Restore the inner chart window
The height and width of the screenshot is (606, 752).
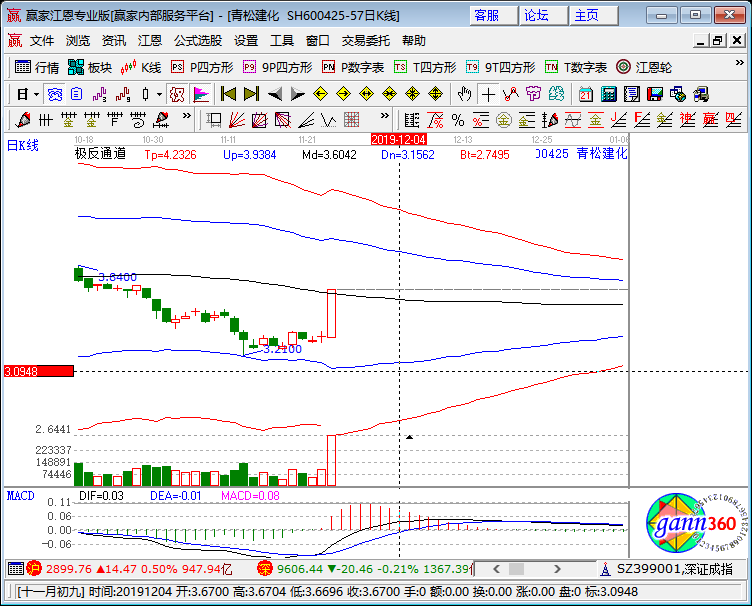tap(717, 41)
